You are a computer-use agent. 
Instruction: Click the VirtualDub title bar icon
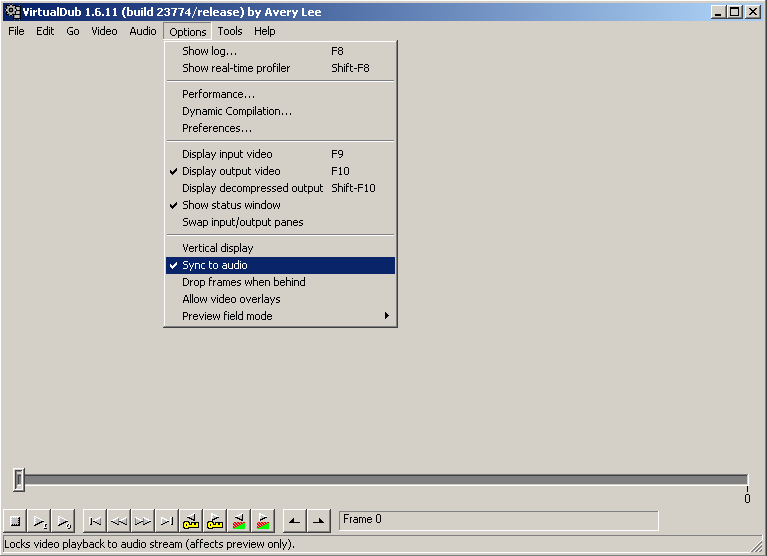tap(12, 12)
